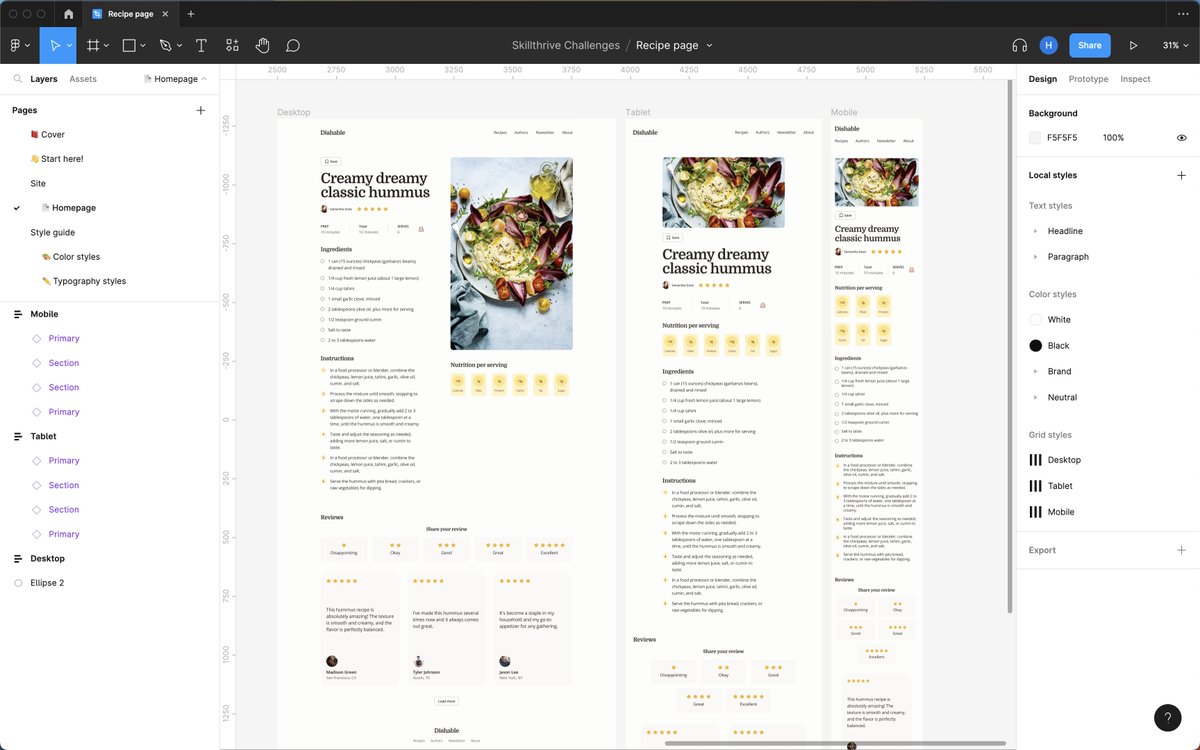
Task: Open the pen tools dropdown arrow
Action: point(179,46)
